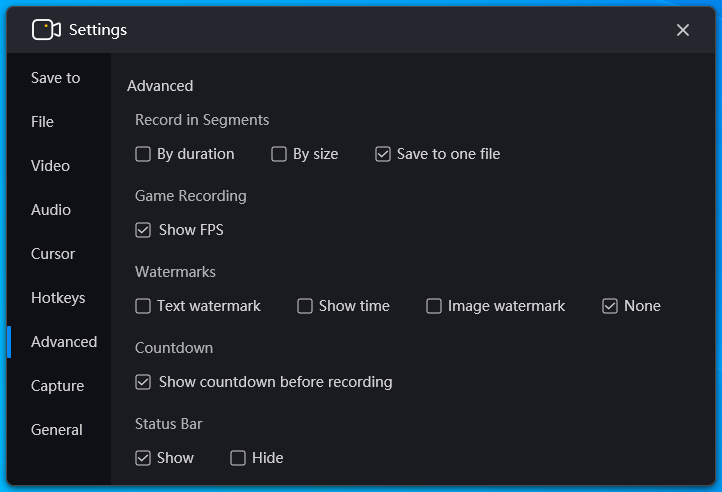This screenshot has width=722, height=492.
Task: Close the Settings dialog
Action: coord(683,30)
